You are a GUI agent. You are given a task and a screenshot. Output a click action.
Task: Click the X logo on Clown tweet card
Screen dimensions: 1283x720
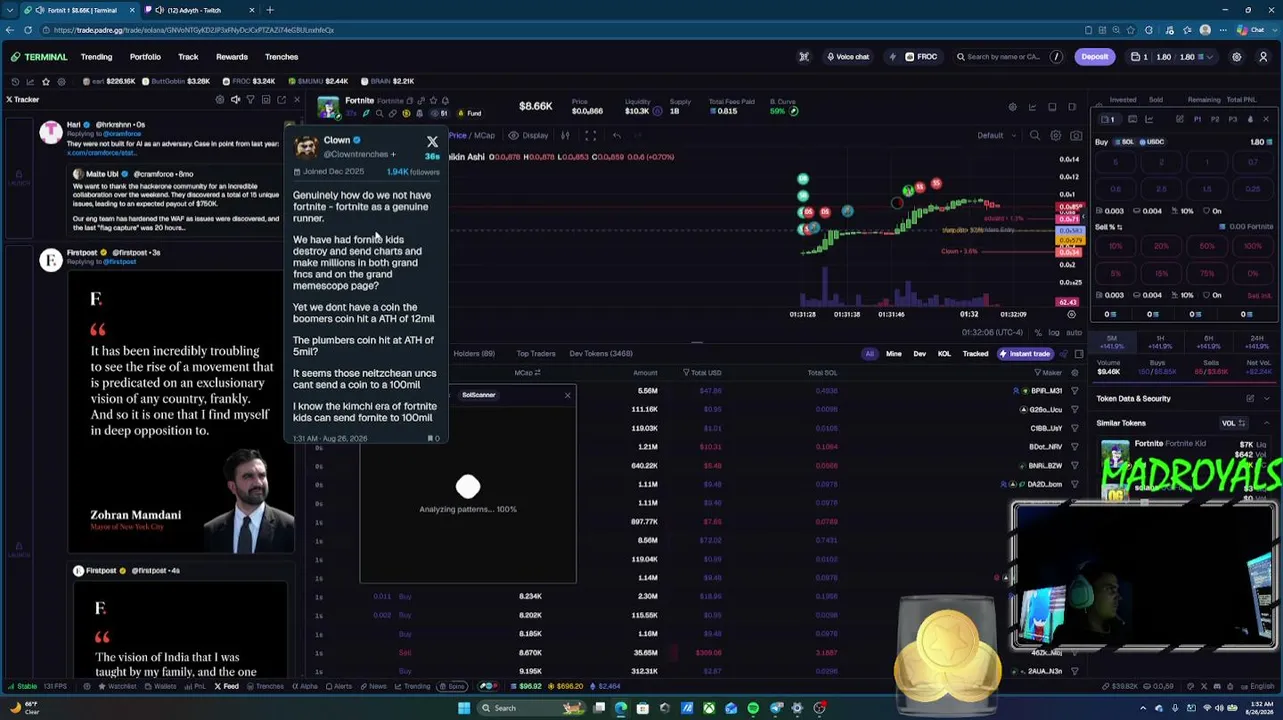click(432, 142)
